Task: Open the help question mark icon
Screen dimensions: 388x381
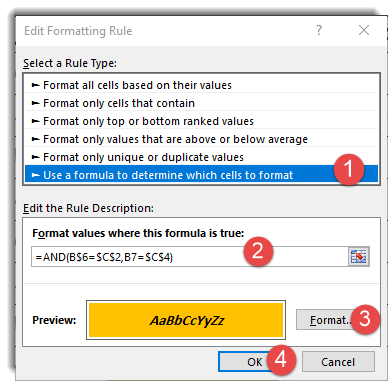Action: coord(319,30)
